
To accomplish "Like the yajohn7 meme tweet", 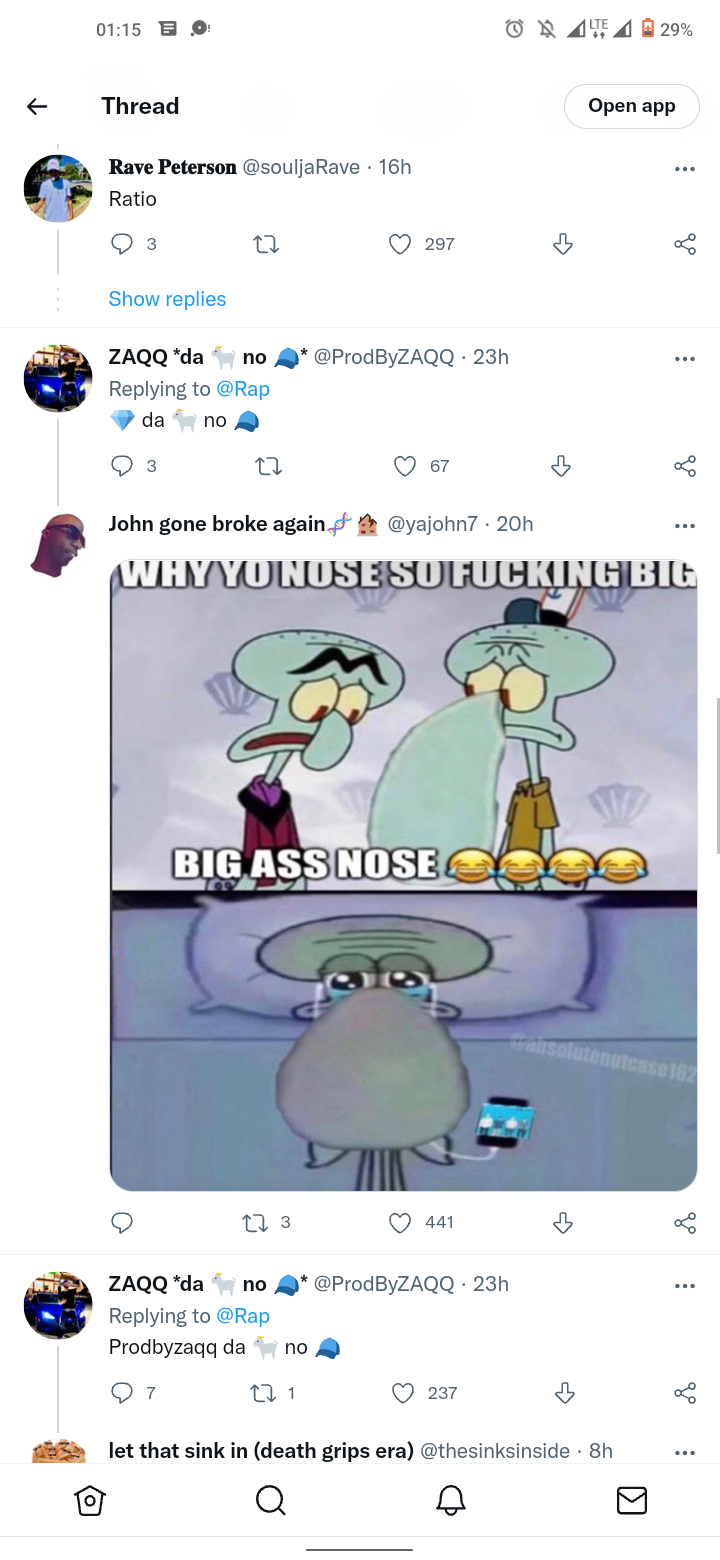I will [x=400, y=1222].
